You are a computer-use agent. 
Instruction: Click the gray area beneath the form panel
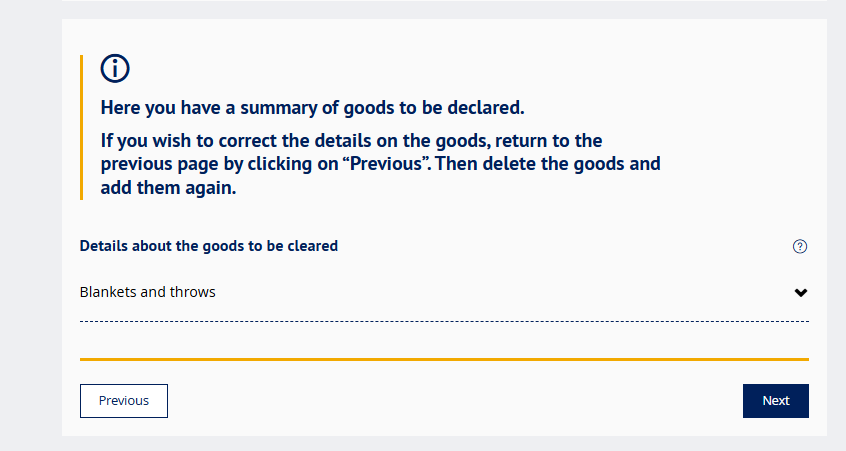[x=444, y=444]
